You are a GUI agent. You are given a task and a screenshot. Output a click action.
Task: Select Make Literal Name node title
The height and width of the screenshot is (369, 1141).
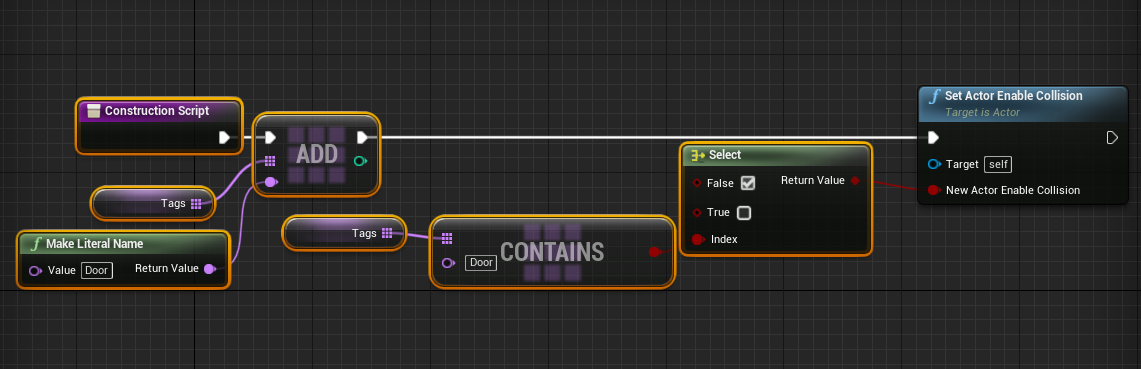tap(95, 244)
